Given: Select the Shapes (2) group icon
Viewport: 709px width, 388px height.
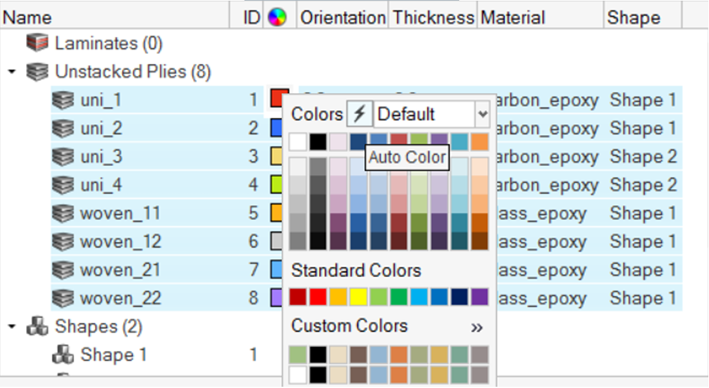Looking at the screenshot, I should pos(37,326).
